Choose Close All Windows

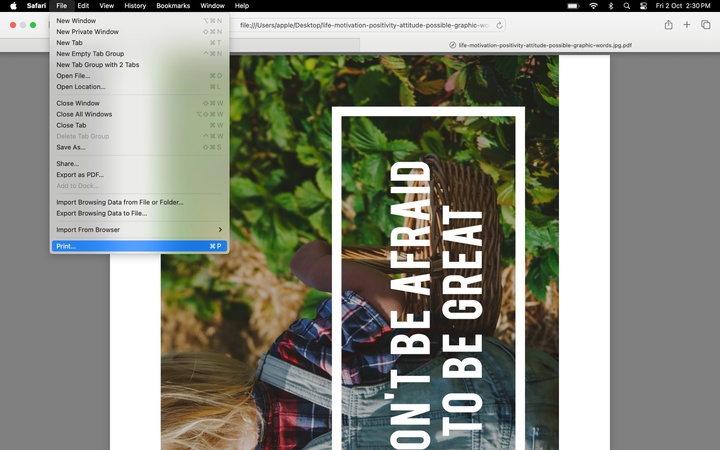coord(139,114)
